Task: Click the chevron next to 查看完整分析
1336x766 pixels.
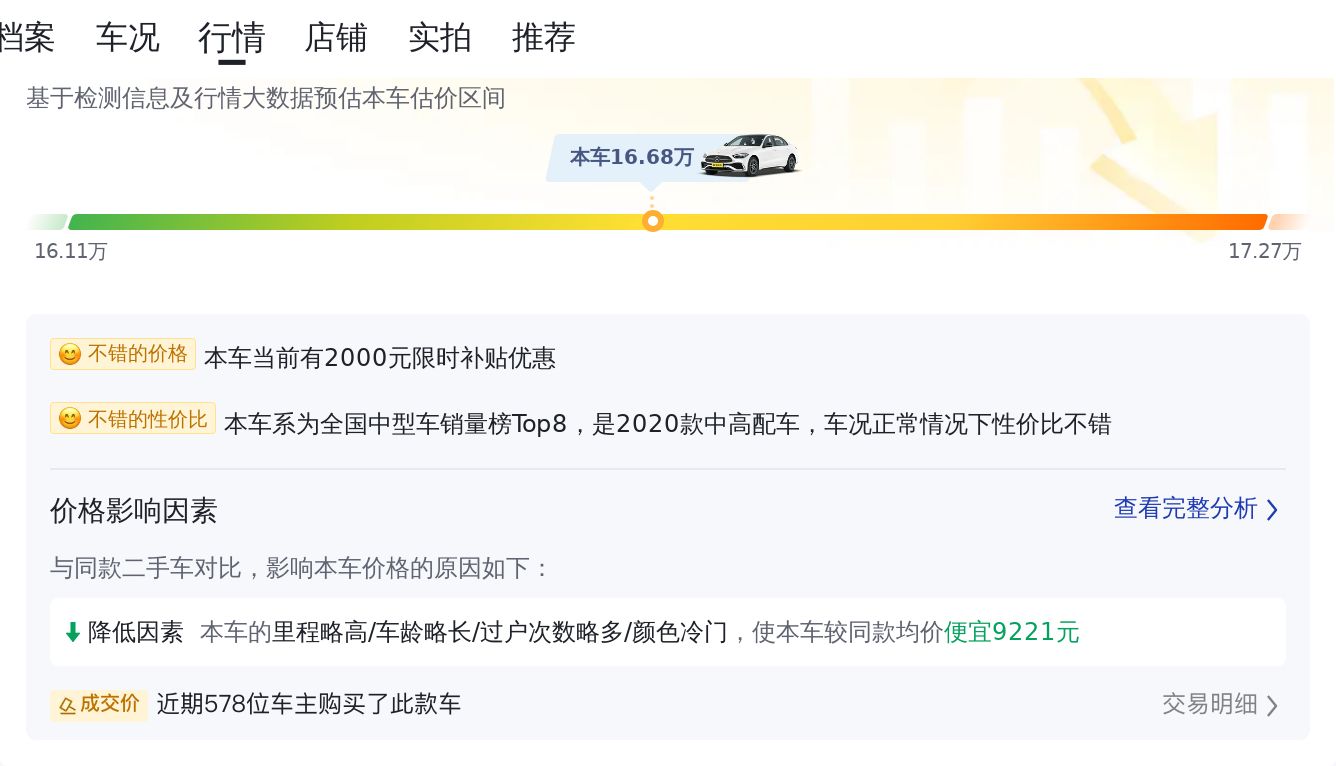Action: [x=1272, y=510]
